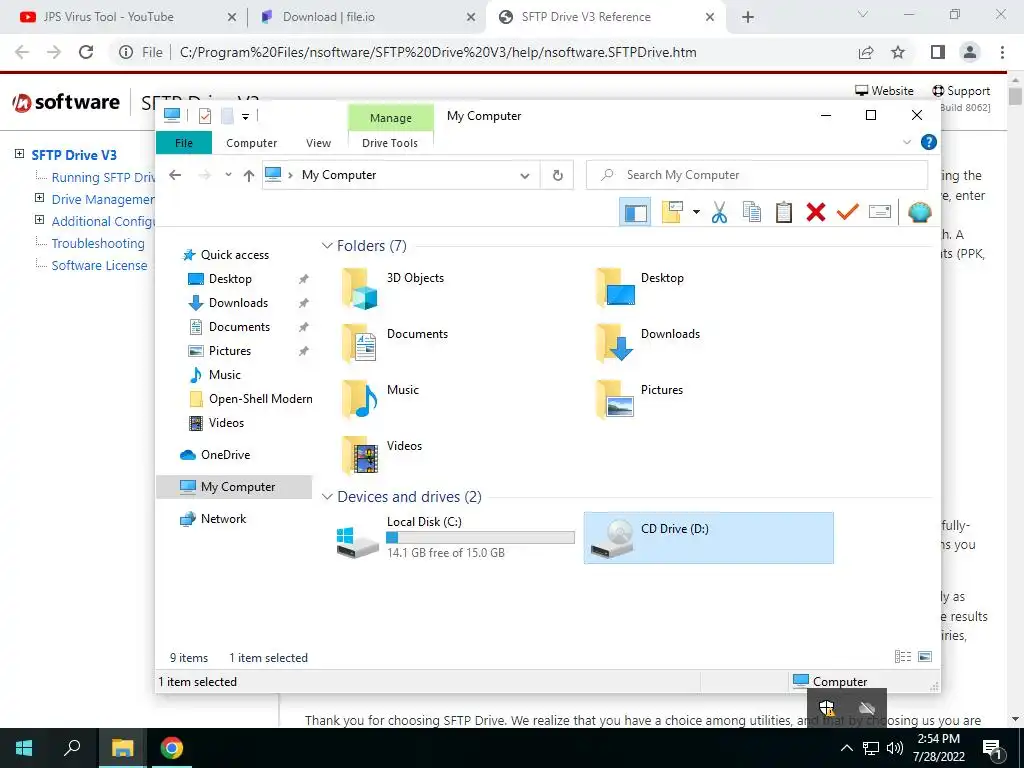Toggle the navigation pane toolbar button
1024x768 pixels.
[x=635, y=212]
